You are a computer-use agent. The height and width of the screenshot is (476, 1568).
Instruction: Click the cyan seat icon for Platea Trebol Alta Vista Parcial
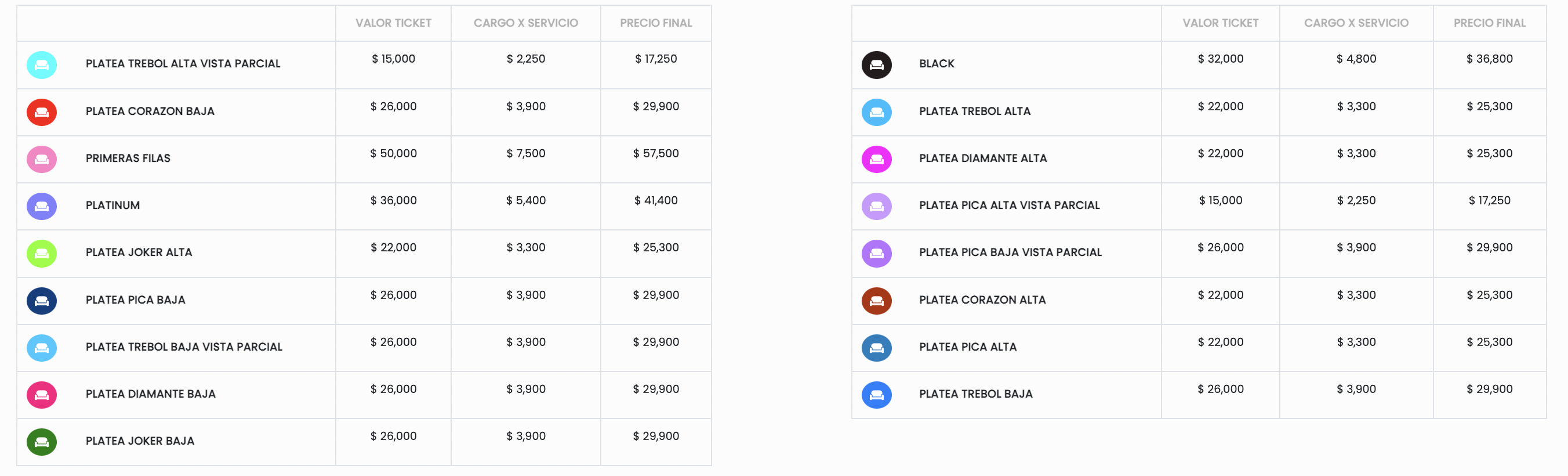[42, 65]
